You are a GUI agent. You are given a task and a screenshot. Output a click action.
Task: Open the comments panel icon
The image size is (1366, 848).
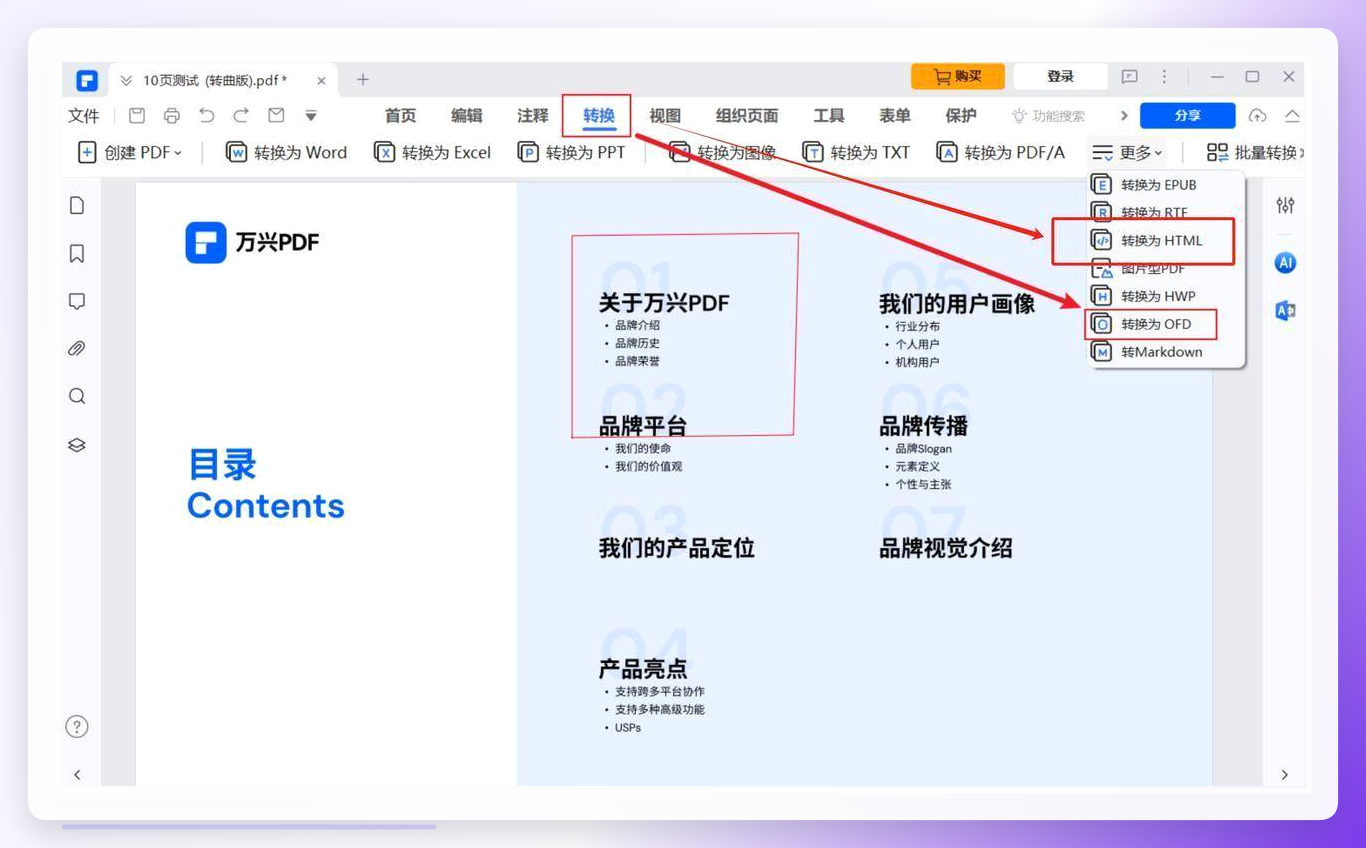coord(77,301)
